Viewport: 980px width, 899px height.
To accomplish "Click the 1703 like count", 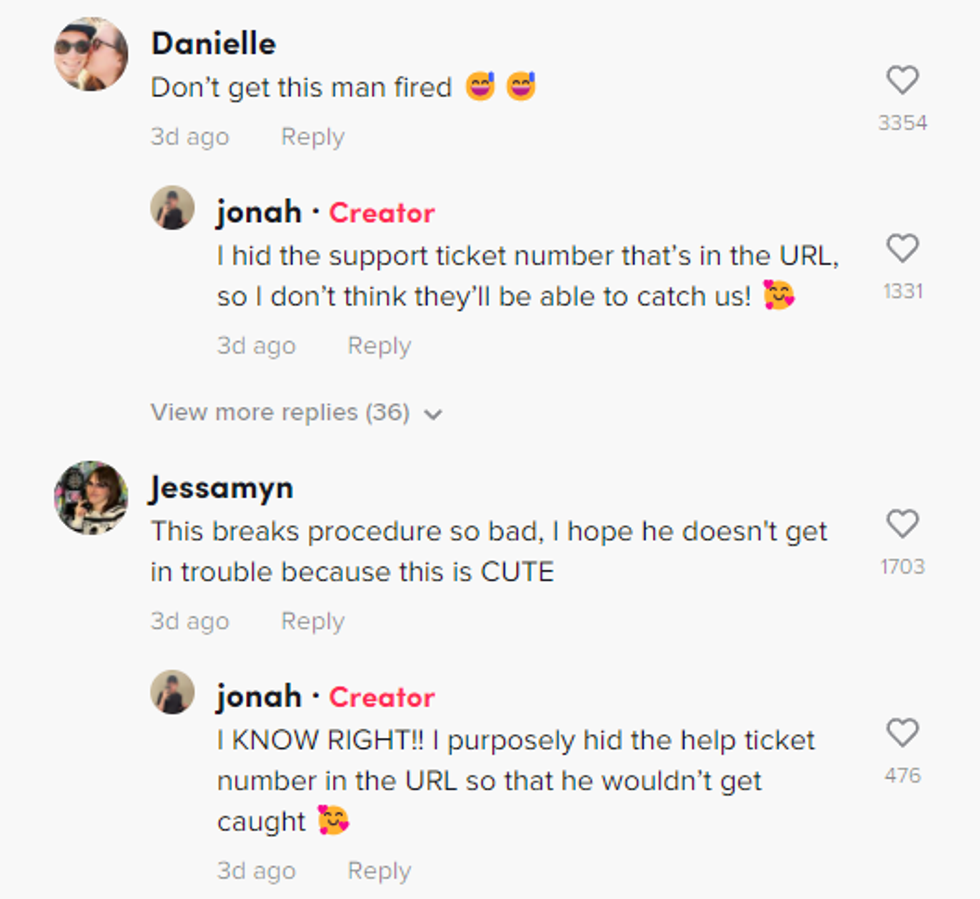I will click(902, 567).
